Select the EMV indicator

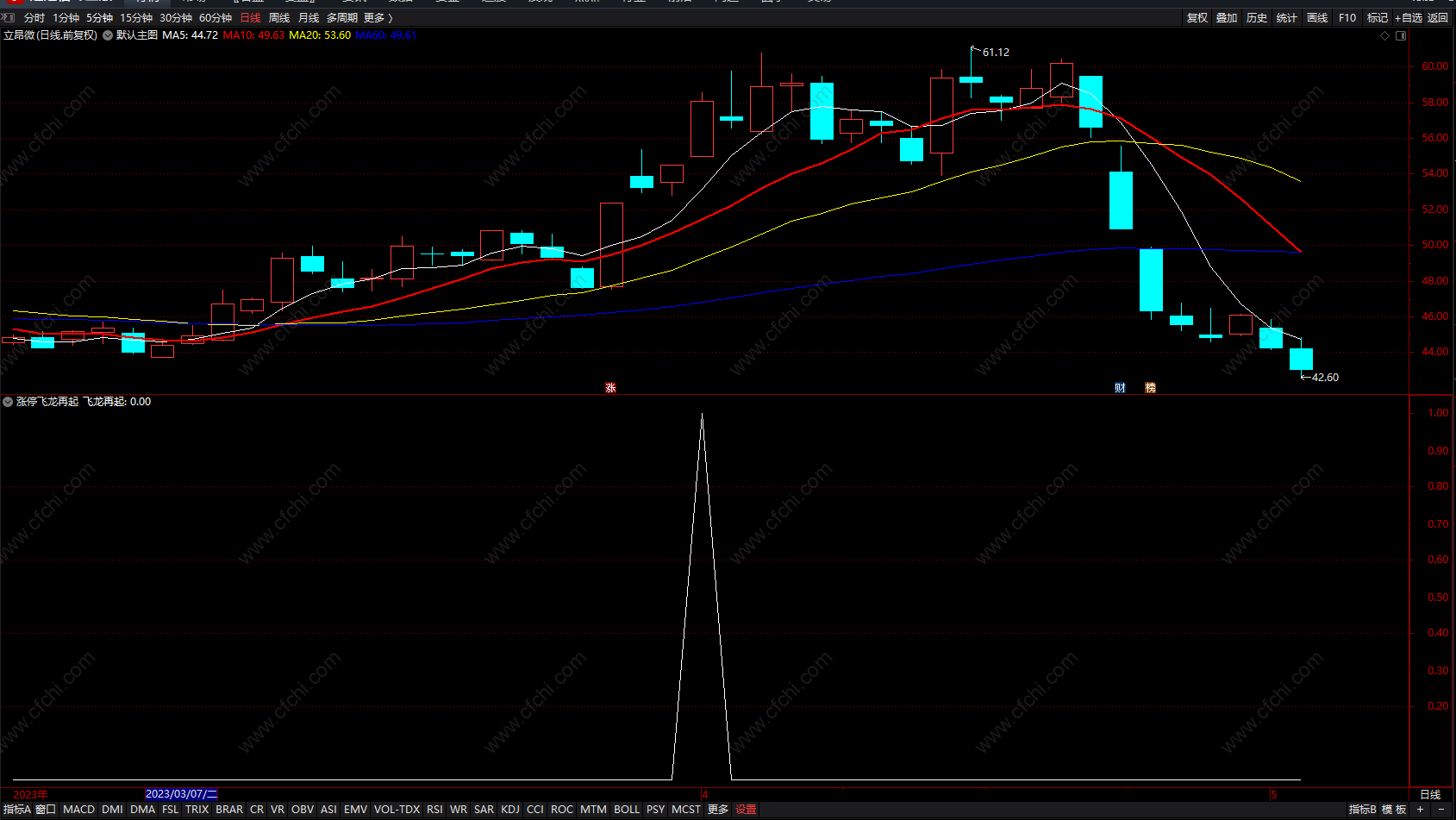(356, 810)
